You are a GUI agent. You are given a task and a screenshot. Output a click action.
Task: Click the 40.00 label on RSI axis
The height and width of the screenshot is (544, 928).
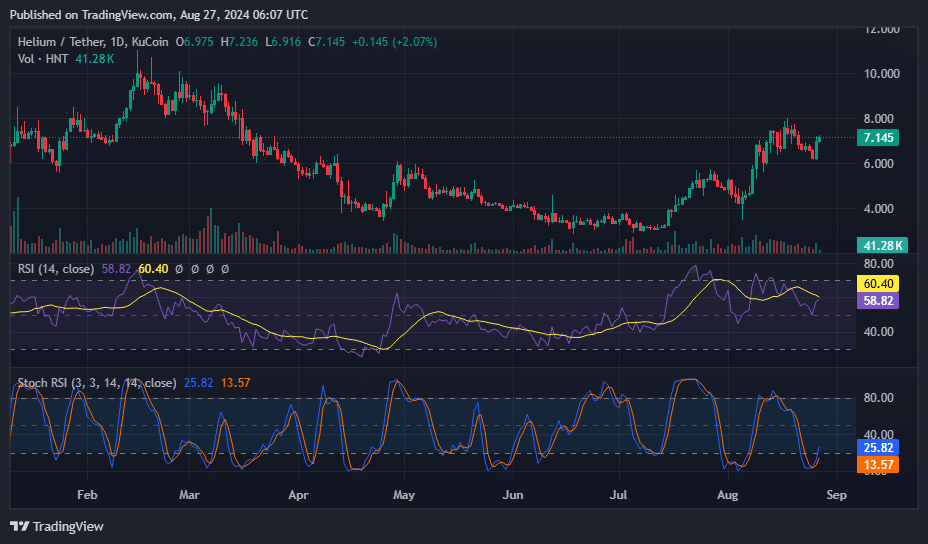click(879, 332)
